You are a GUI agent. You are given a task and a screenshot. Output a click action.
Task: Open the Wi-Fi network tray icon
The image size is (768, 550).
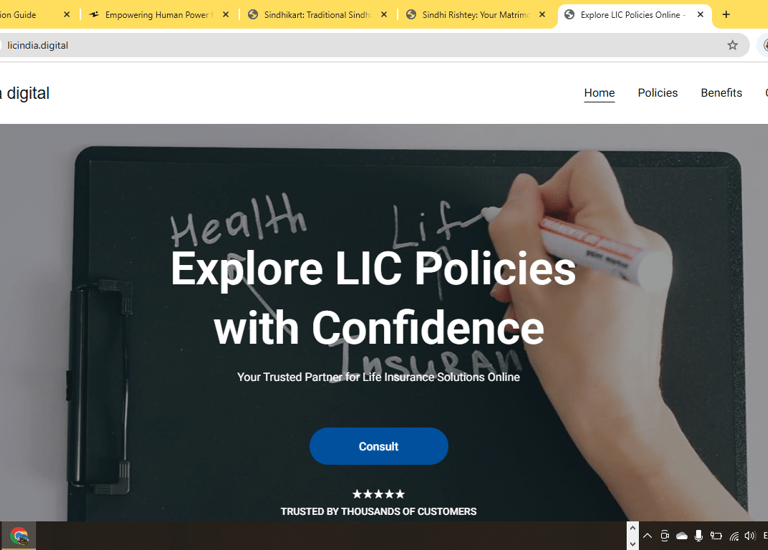point(734,536)
